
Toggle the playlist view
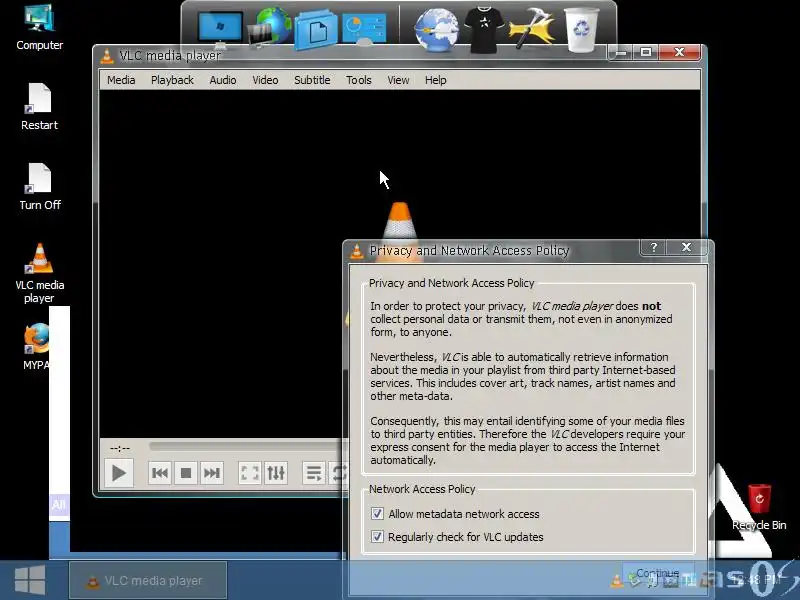click(314, 473)
